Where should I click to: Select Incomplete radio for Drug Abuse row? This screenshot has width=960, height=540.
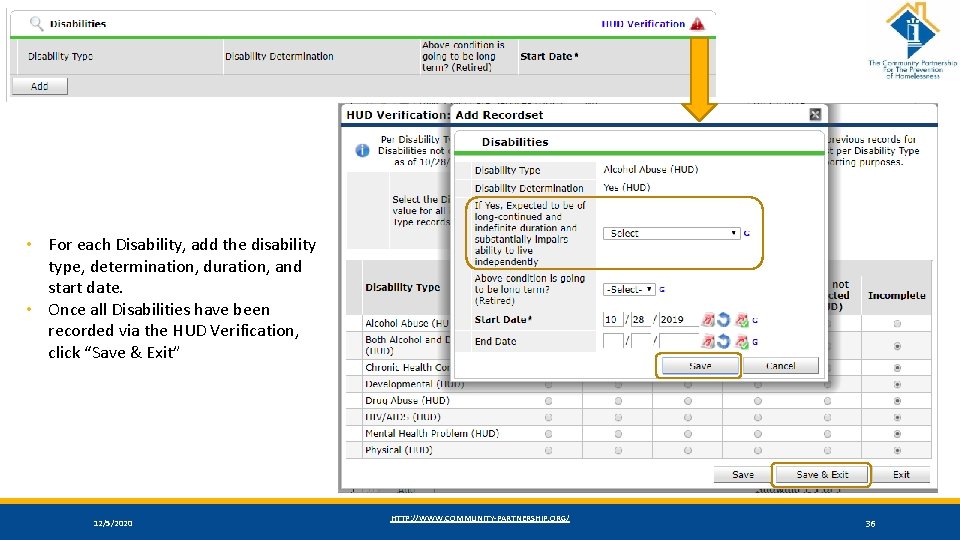point(897,401)
